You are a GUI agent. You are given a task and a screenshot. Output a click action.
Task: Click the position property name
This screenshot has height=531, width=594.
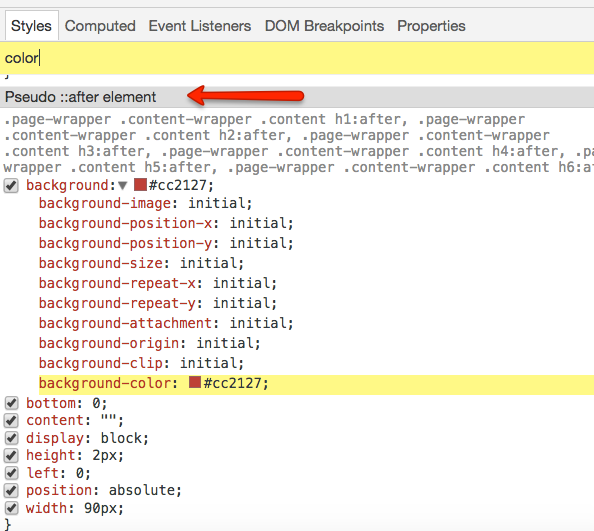coord(59,490)
